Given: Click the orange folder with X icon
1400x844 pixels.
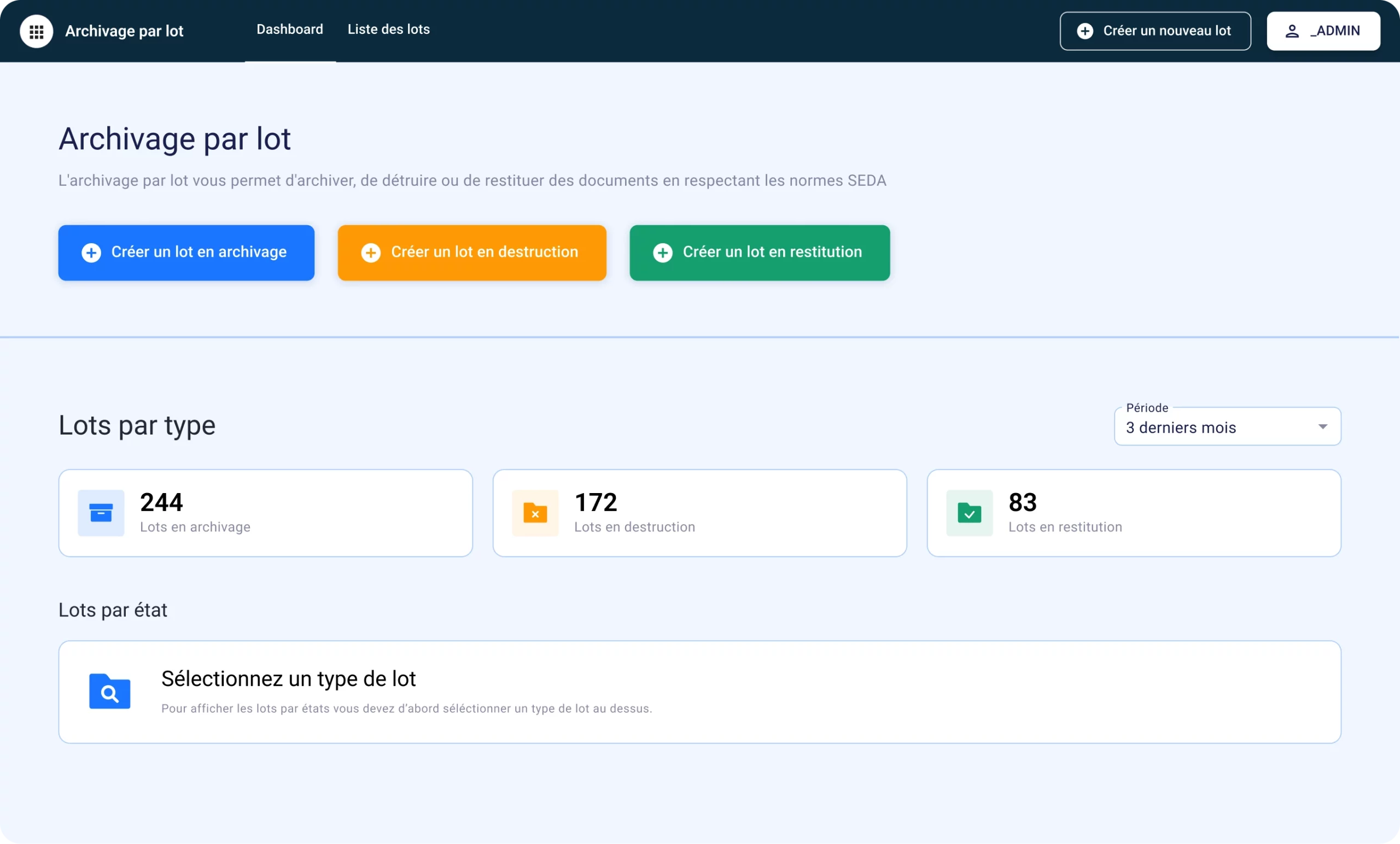Looking at the screenshot, I should [535, 513].
